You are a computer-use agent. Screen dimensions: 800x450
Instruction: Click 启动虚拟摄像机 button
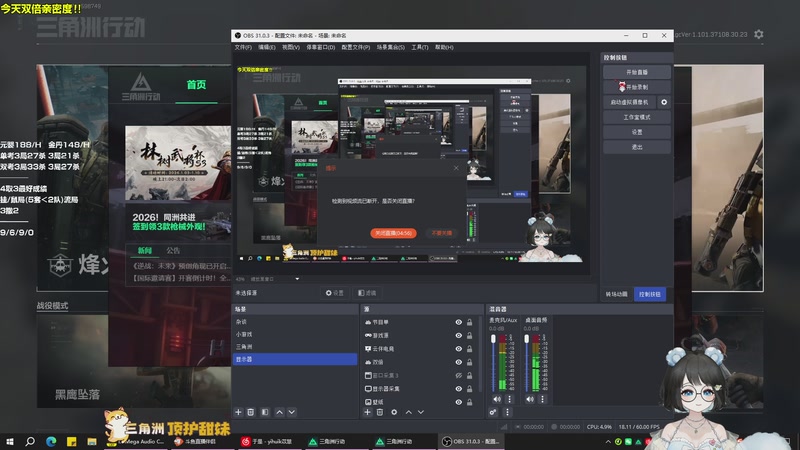click(629, 102)
